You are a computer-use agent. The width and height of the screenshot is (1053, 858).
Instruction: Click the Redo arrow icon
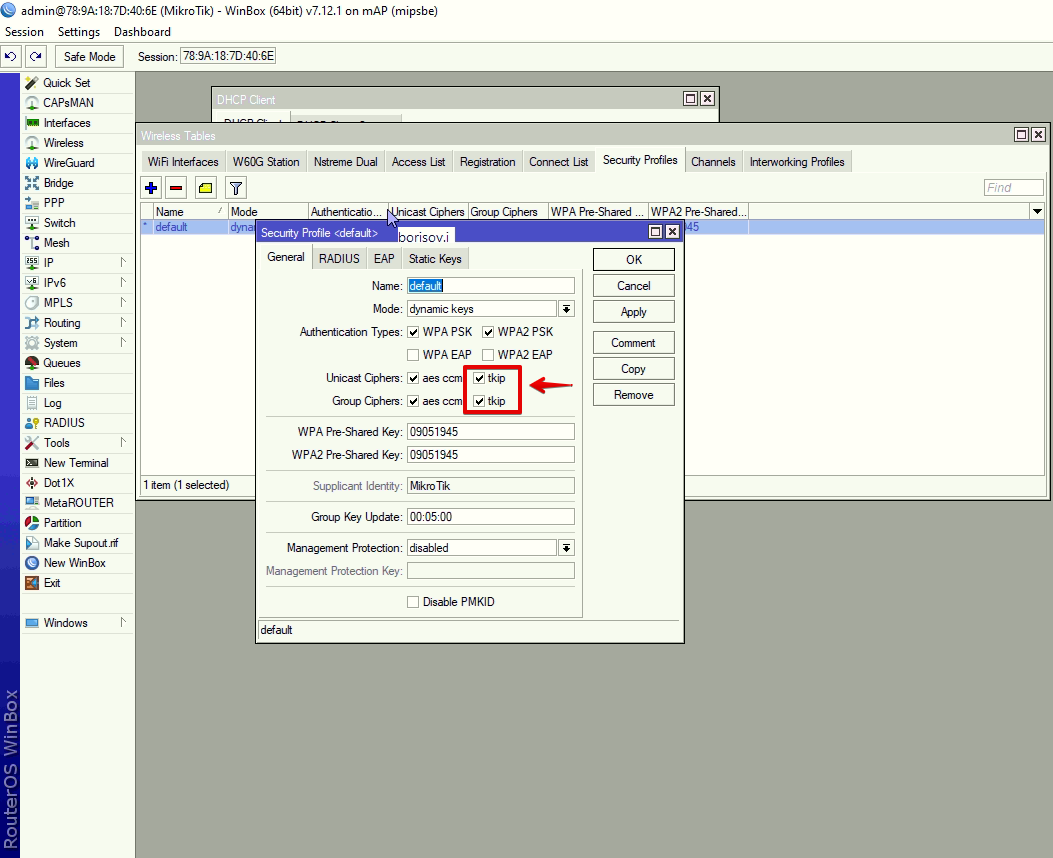click(x=36, y=57)
